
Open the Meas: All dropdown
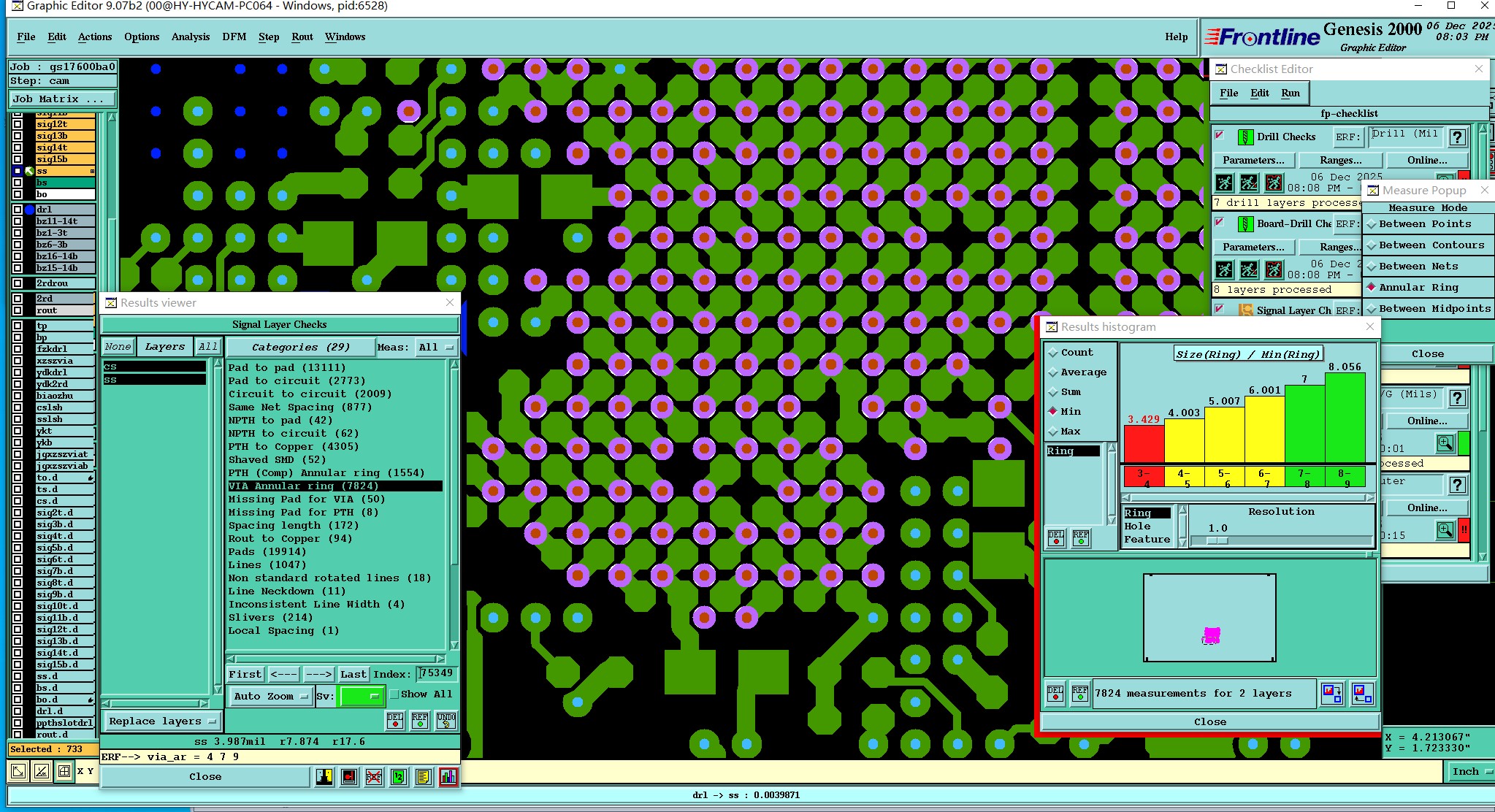tap(436, 348)
